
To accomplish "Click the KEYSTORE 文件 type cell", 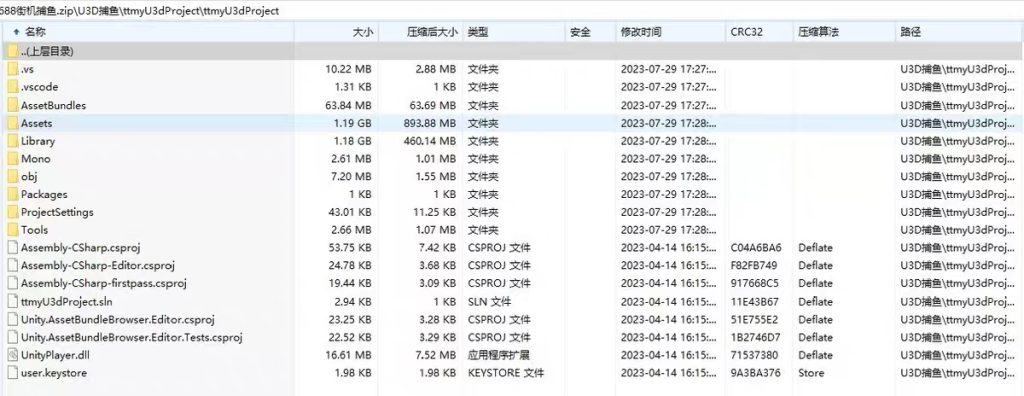I will pyautogui.click(x=505, y=373).
